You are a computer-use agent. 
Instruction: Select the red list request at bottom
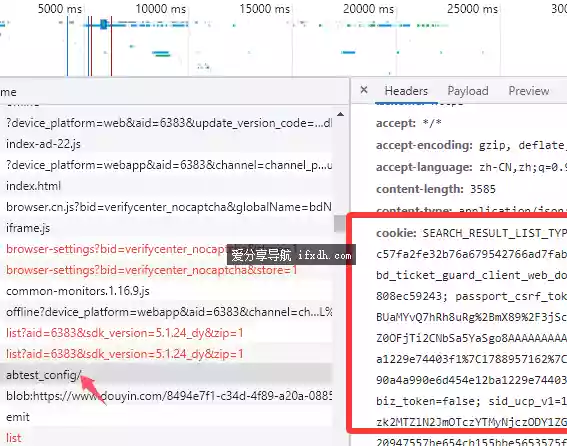coord(166,438)
